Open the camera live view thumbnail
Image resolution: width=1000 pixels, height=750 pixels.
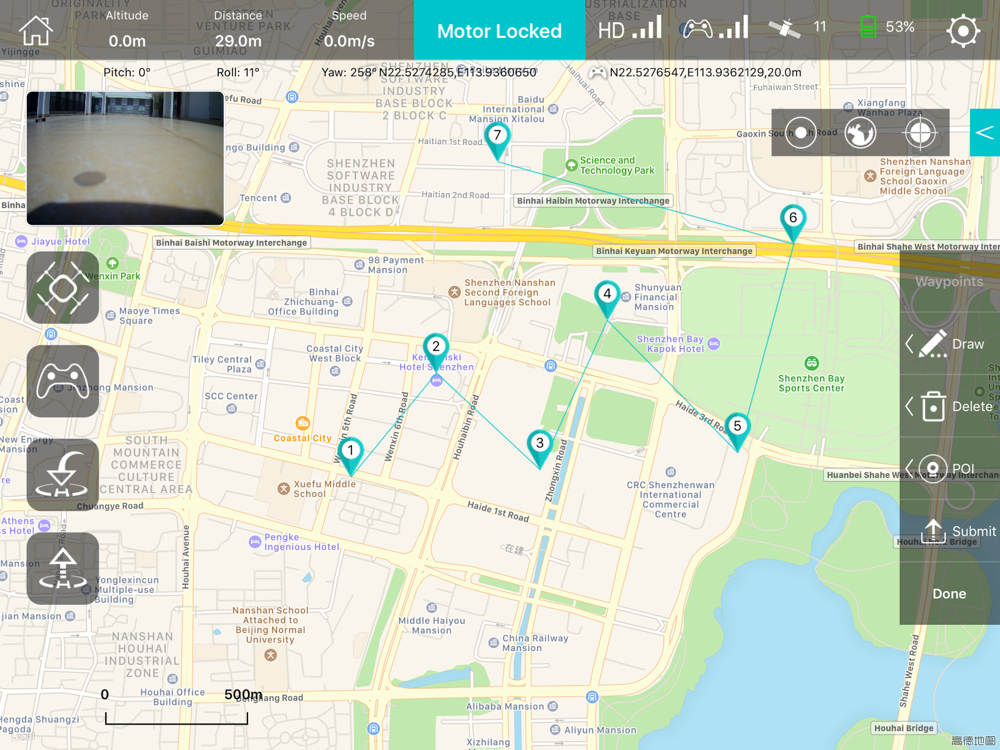click(125, 158)
